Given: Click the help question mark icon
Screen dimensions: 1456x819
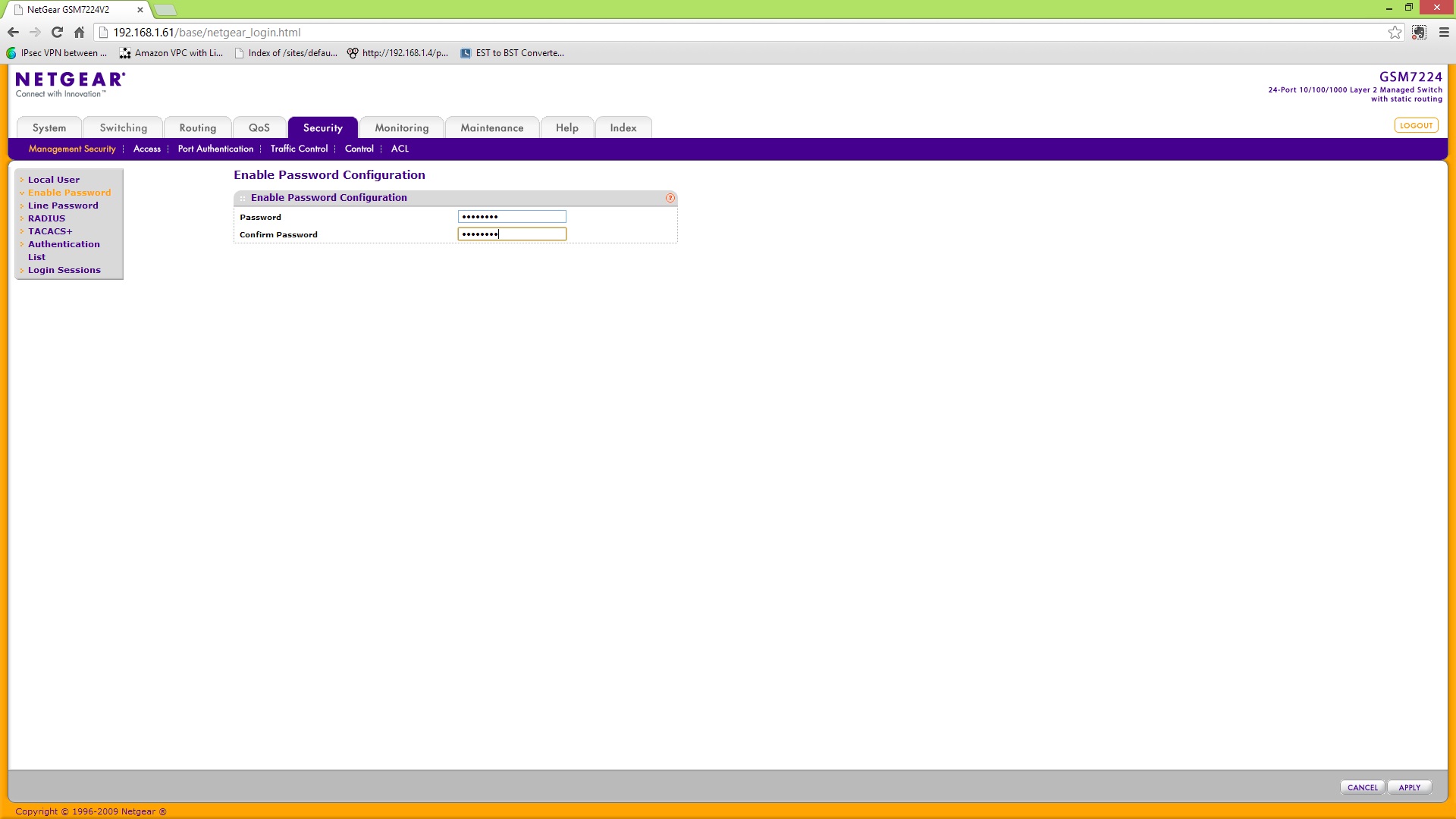Looking at the screenshot, I should (670, 198).
